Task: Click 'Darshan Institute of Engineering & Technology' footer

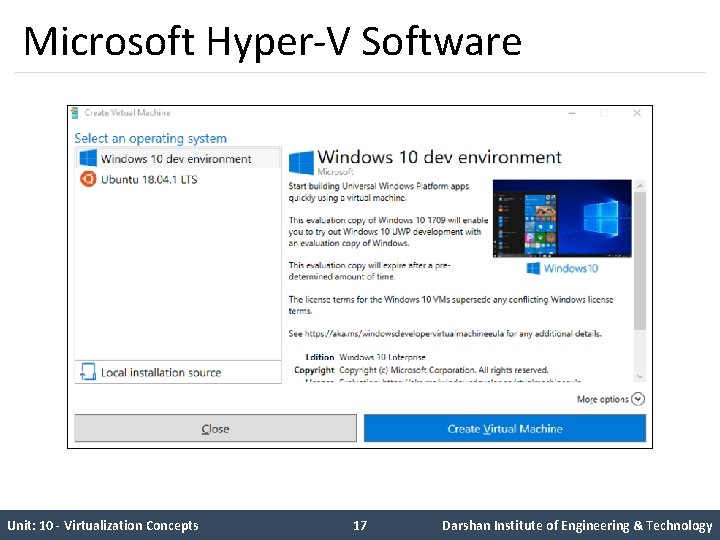Action: [577, 526]
